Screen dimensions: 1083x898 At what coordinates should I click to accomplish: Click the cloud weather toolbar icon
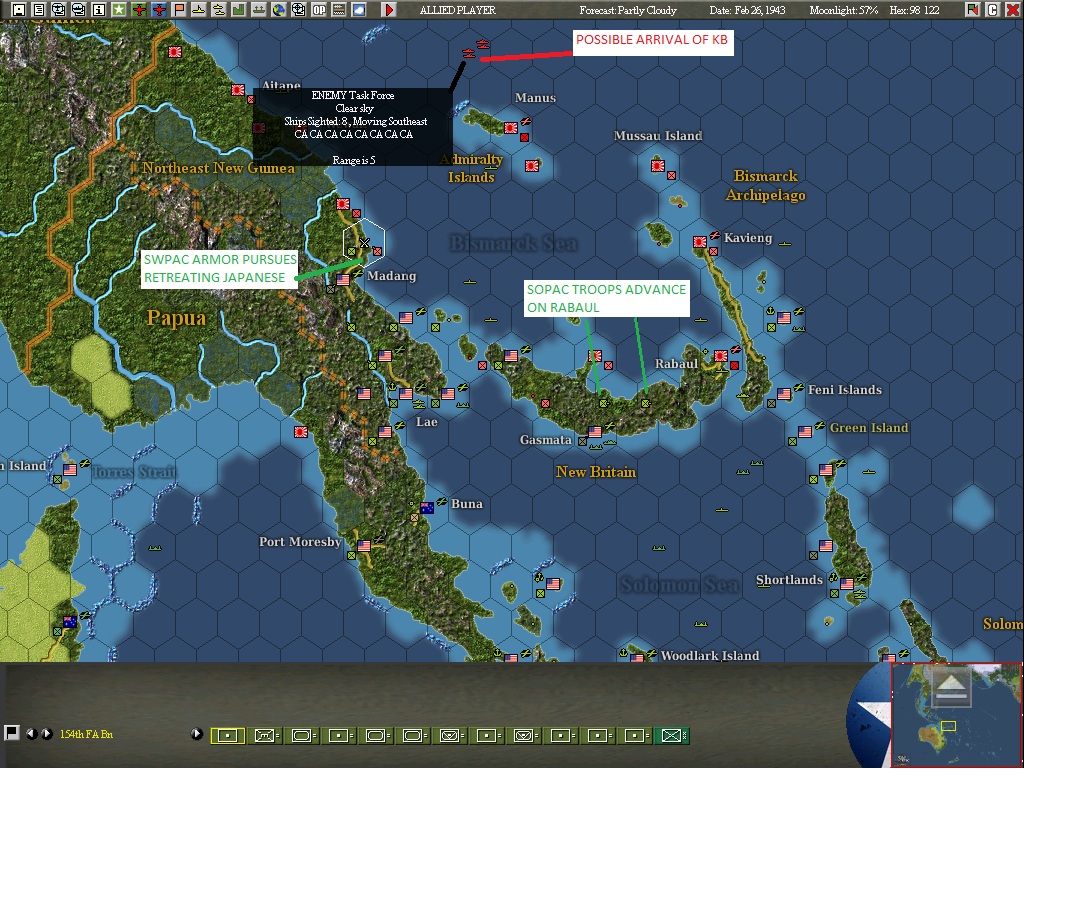tap(359, 10)
